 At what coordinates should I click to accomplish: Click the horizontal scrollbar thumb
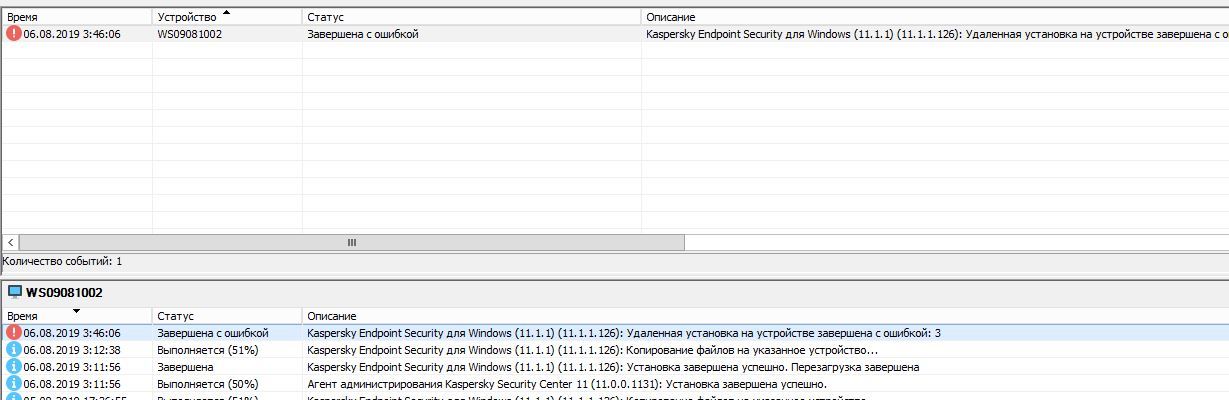tap(351, 242)
